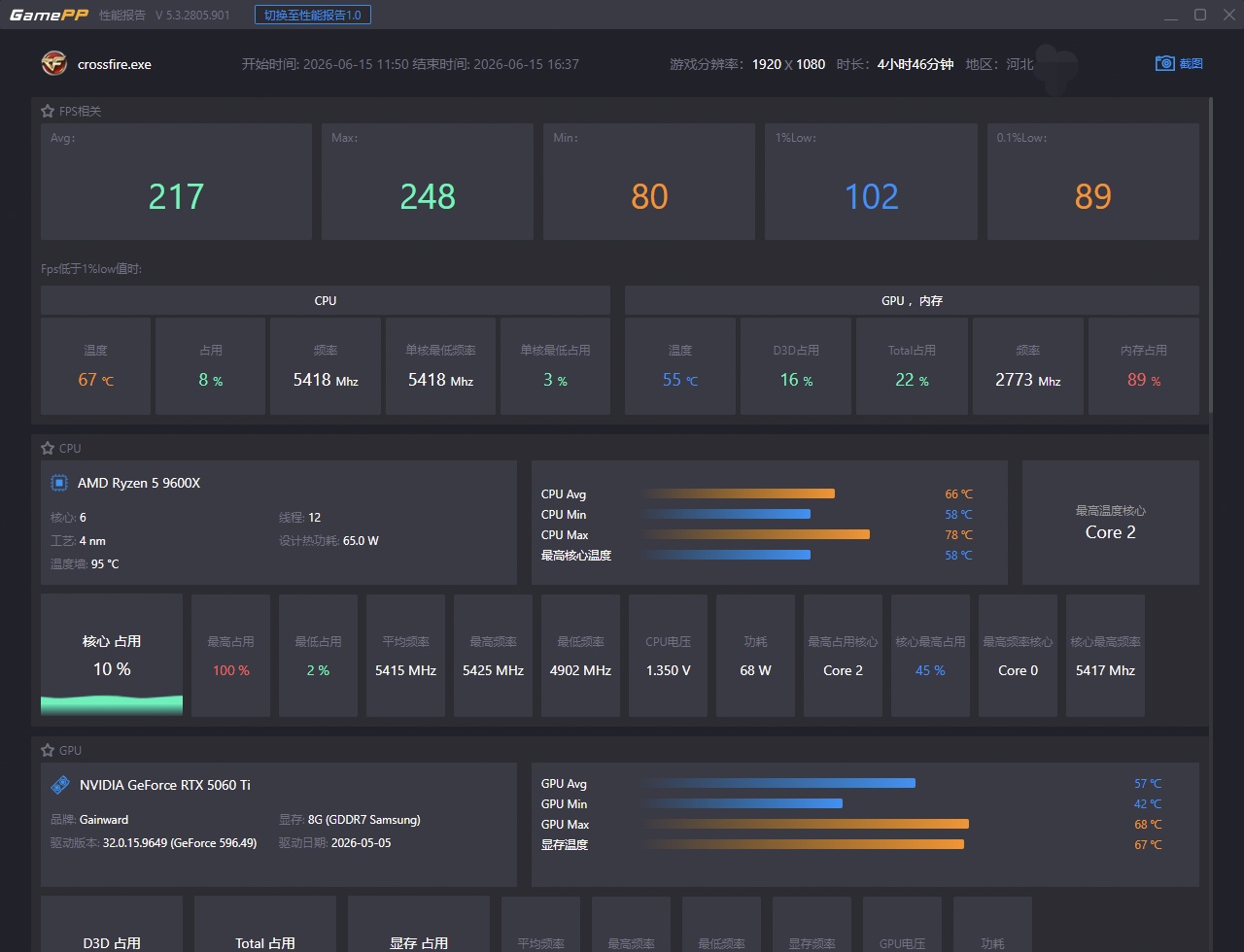
Task: Minimize the GamePP window
Action: point(1171,15)
